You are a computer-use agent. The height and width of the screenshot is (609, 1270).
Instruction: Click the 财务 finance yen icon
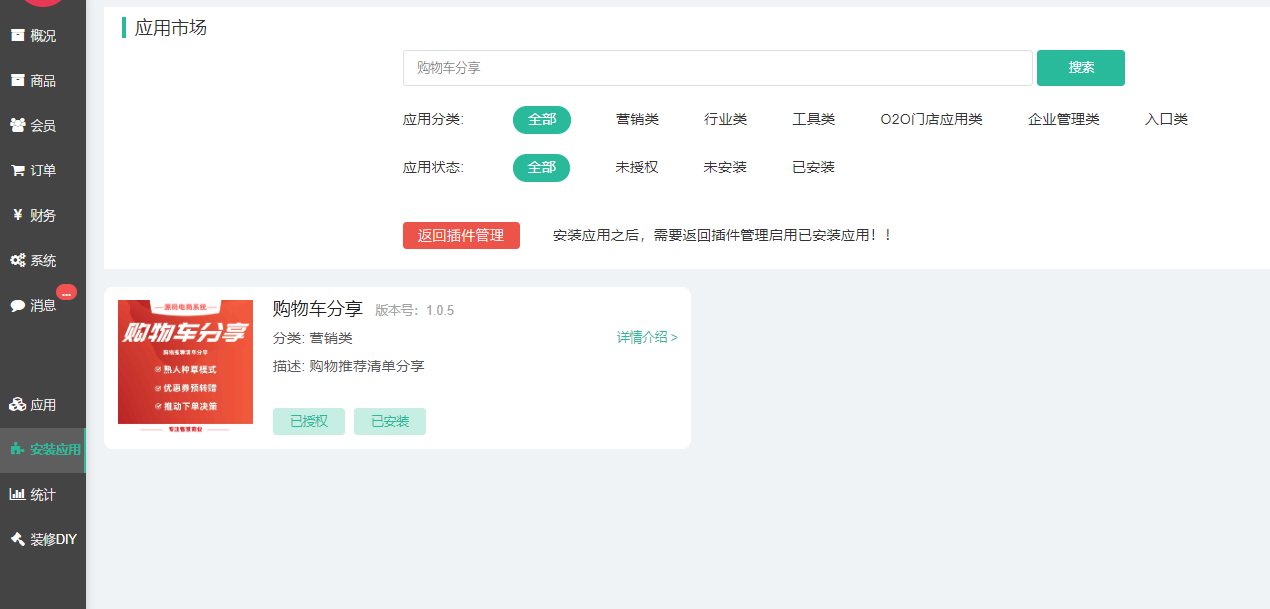point(17,215)
